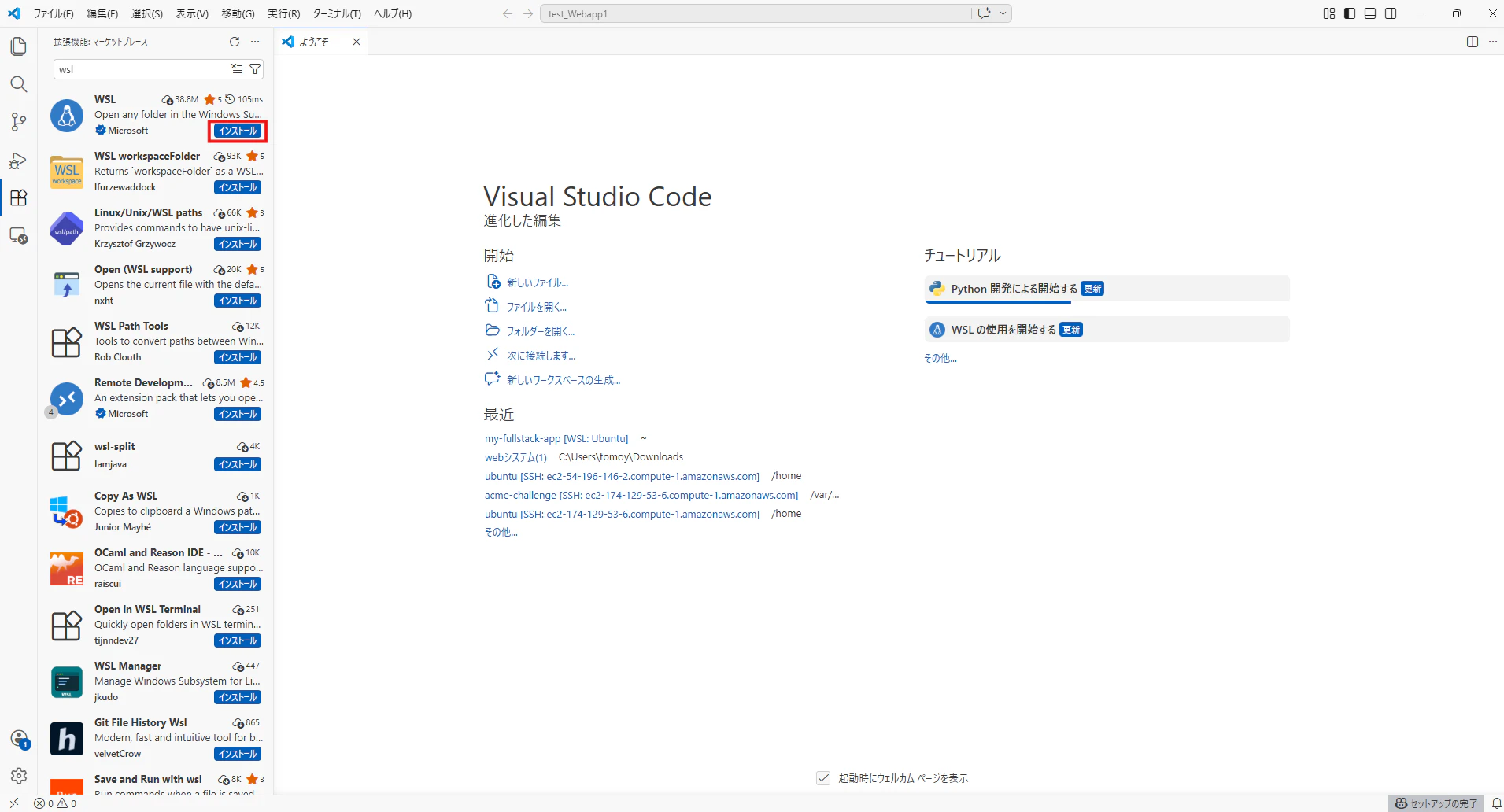Install the wsl-split extension

click(238, 464)
